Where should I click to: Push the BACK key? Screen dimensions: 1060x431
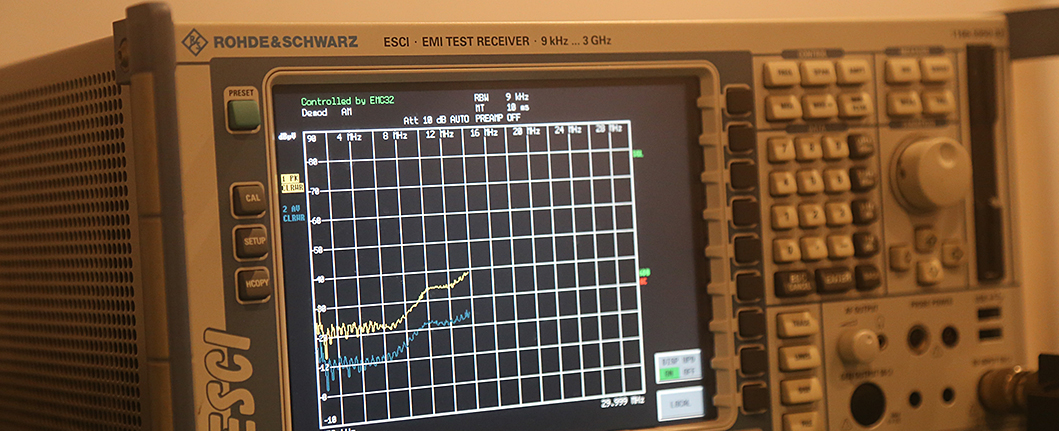[869, 276]
